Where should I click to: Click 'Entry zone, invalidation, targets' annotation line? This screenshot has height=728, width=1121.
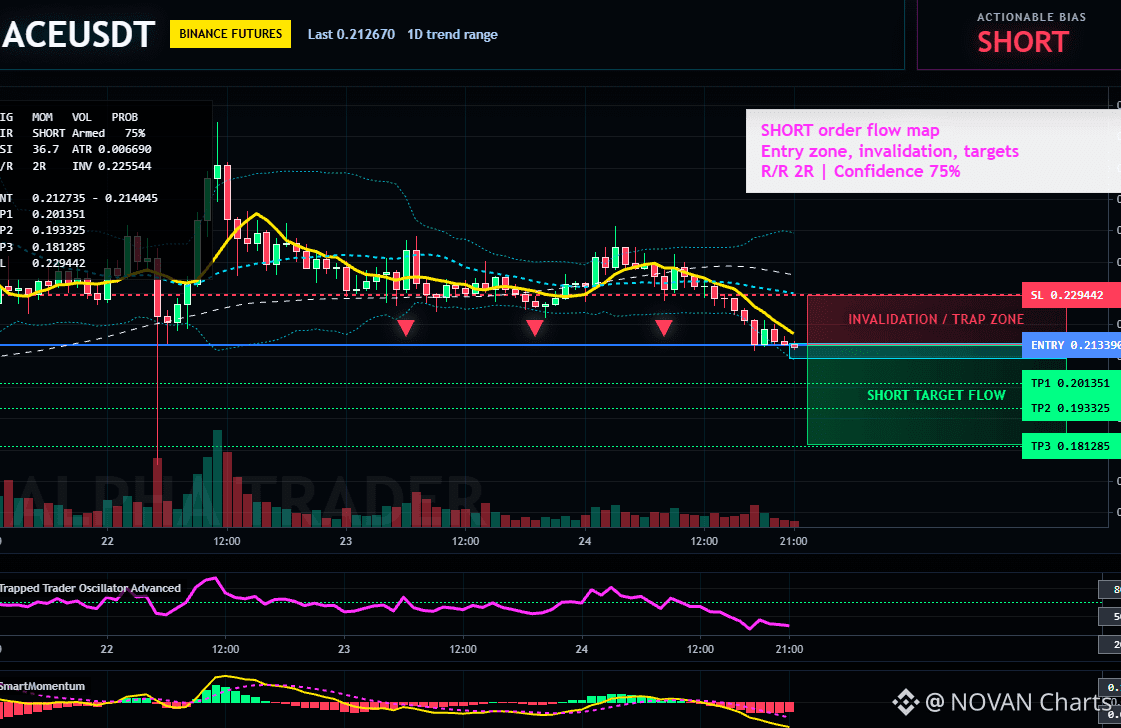(x=889, y=151)
